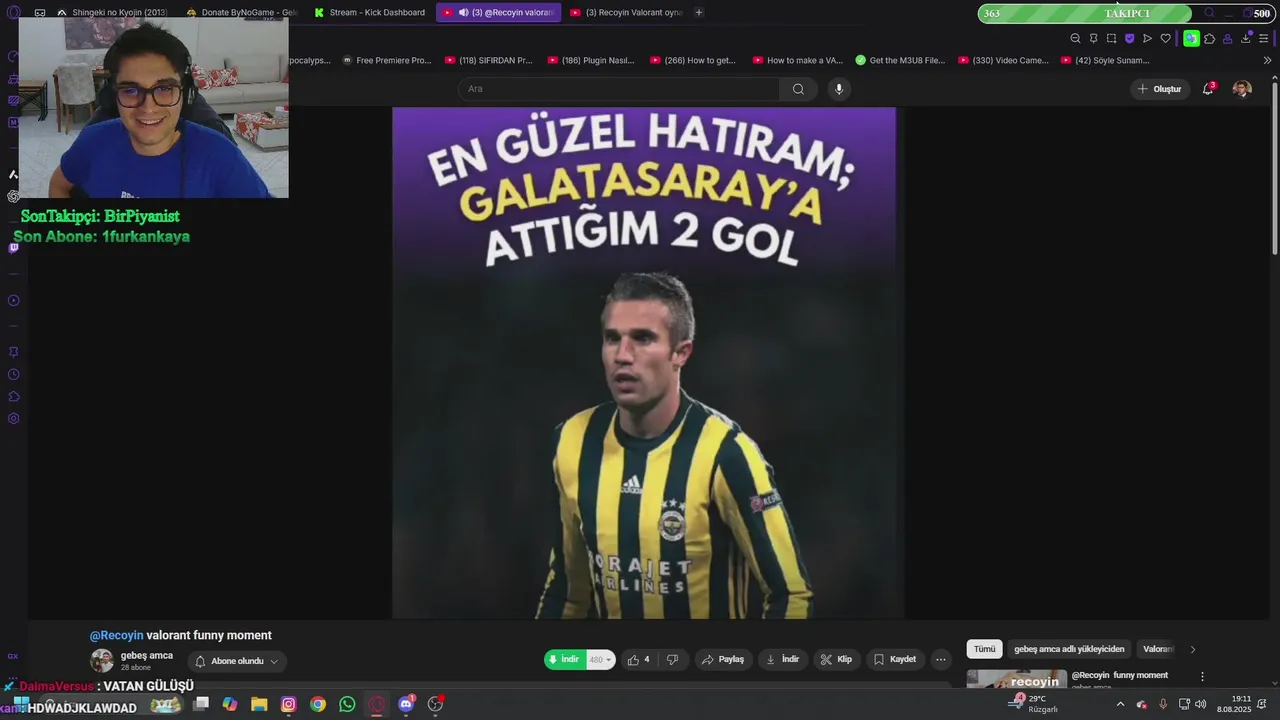Click the snapshot capture icon in browser toolbar
Screen dimensions: 1280x720
pyautogui.click(x=1111, y=38)
